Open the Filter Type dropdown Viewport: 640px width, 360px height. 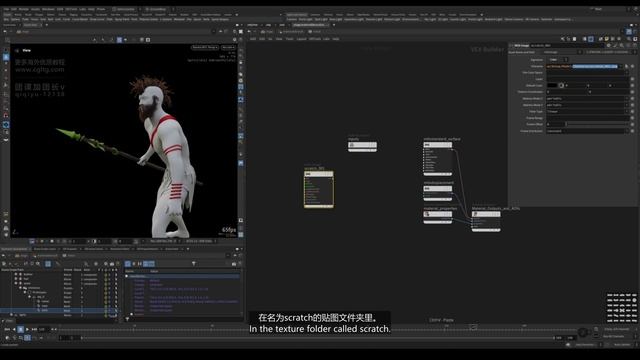588,111
